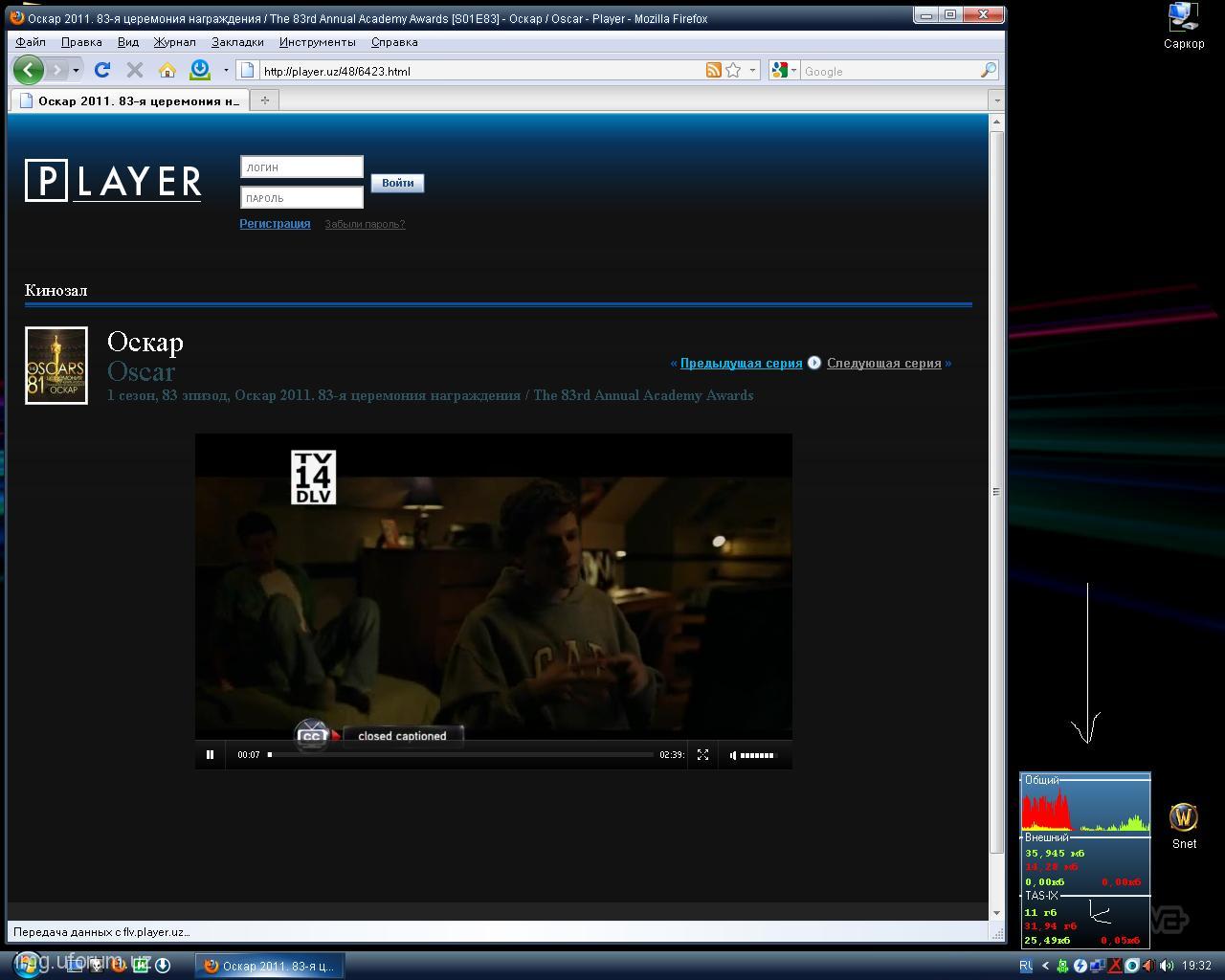This screenshot has height=980, width=1225.
Task: Go to Следующая серия link
Action: [883, 363]
